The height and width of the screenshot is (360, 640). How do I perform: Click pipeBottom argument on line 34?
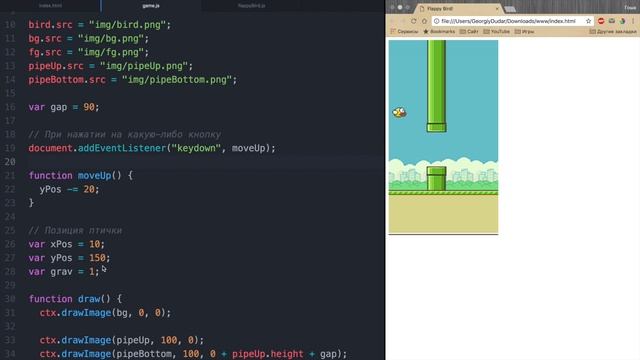point(144,354)
